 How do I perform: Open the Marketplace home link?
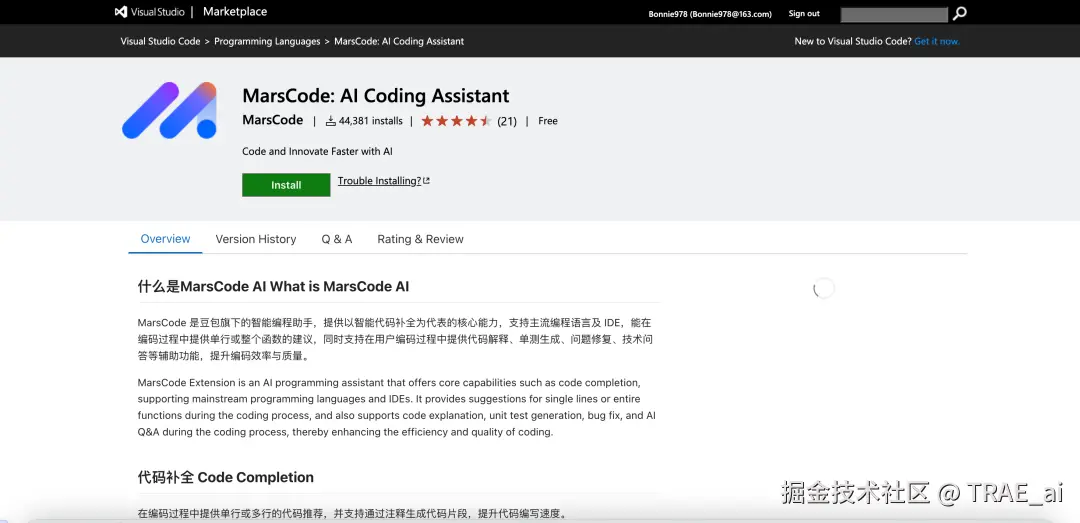[x=235, y=12]
